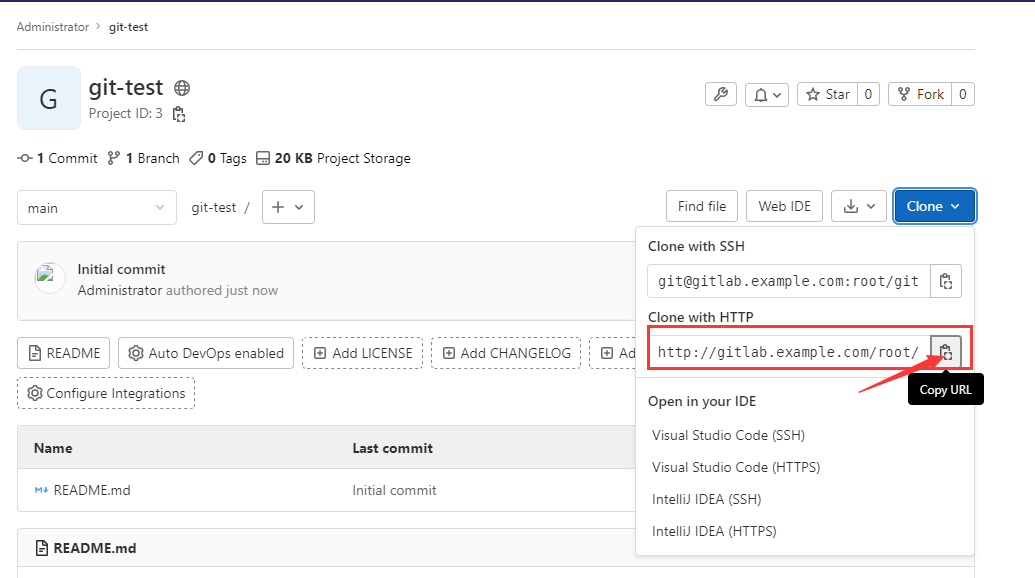1035x578 pixels.
Task: Click Add CHANGELOG button
Action: [x=506, y=353]
